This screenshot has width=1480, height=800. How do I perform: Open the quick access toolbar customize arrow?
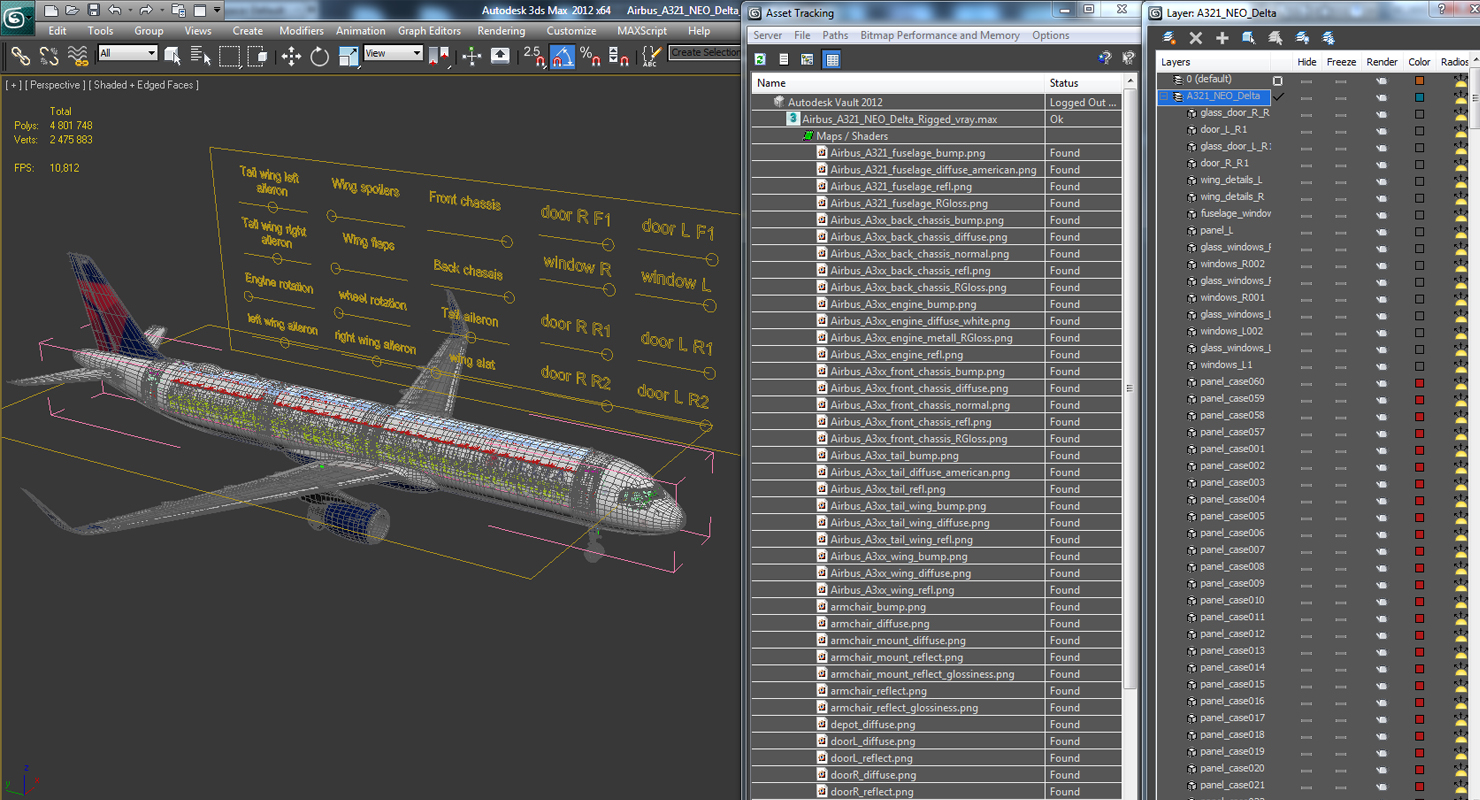pyautogui.click(x=217, y=10)
